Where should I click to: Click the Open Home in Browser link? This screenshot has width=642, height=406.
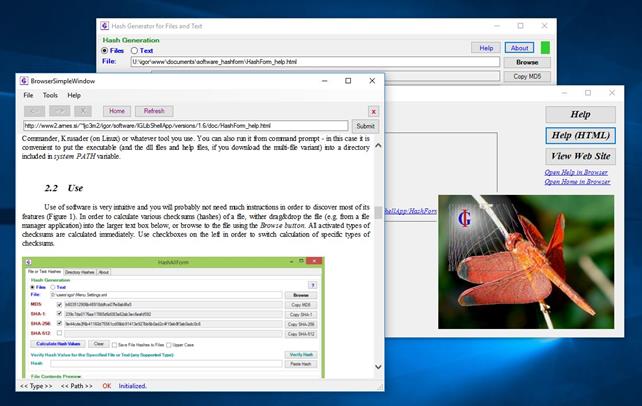coord(577,182)
